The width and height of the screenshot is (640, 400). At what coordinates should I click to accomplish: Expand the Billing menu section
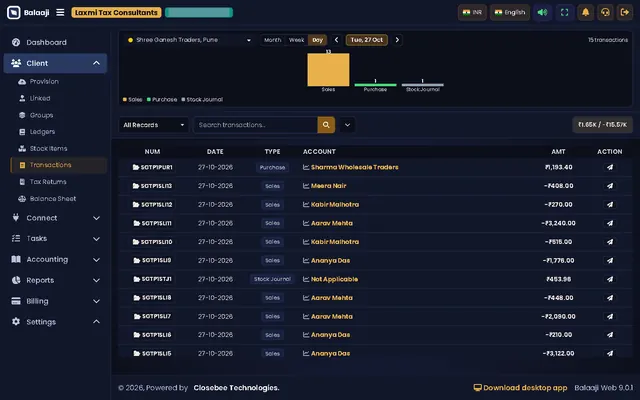point(55,301)
